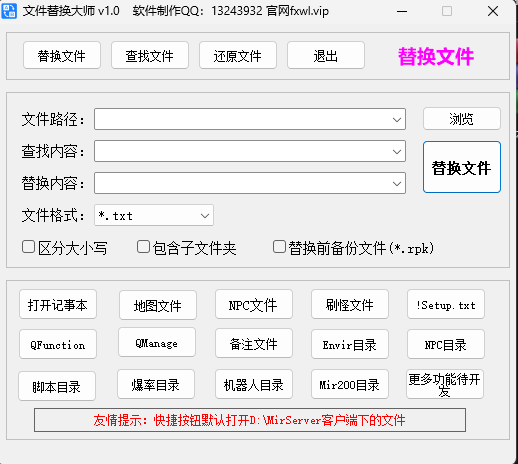518x464 pixels.
Task: Open the NPC文件 shortcut
Action: pos(254,304)
